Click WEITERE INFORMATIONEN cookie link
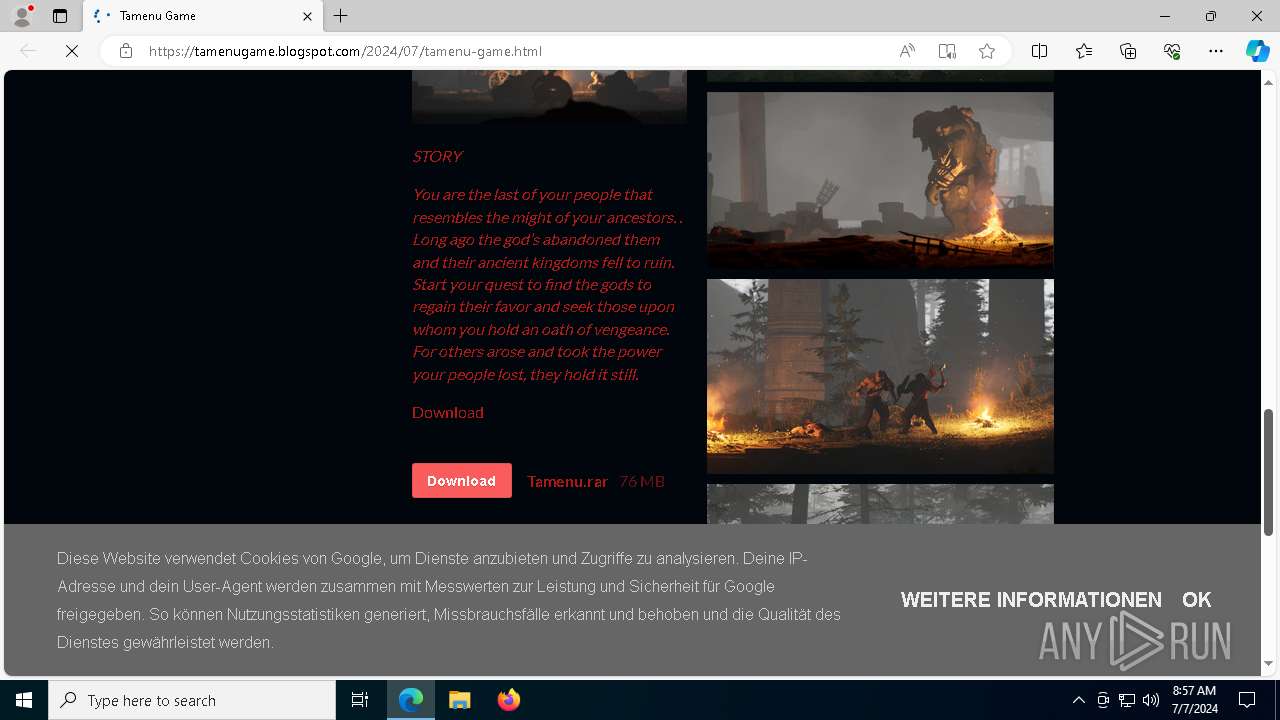The width and height of the screenshot is (1280, 720). [1031, 600]
